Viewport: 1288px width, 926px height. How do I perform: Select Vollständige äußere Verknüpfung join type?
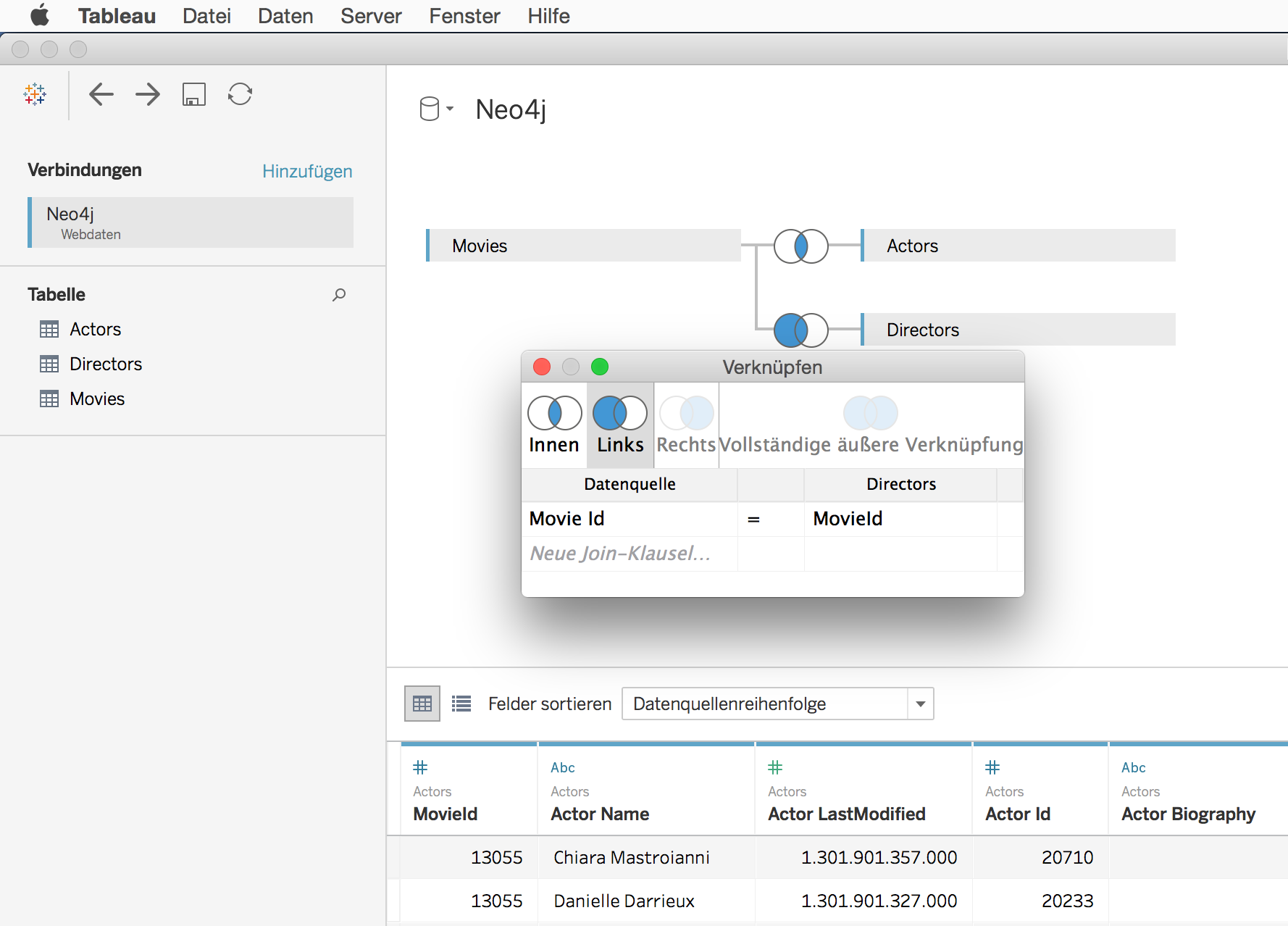point(871,425)
